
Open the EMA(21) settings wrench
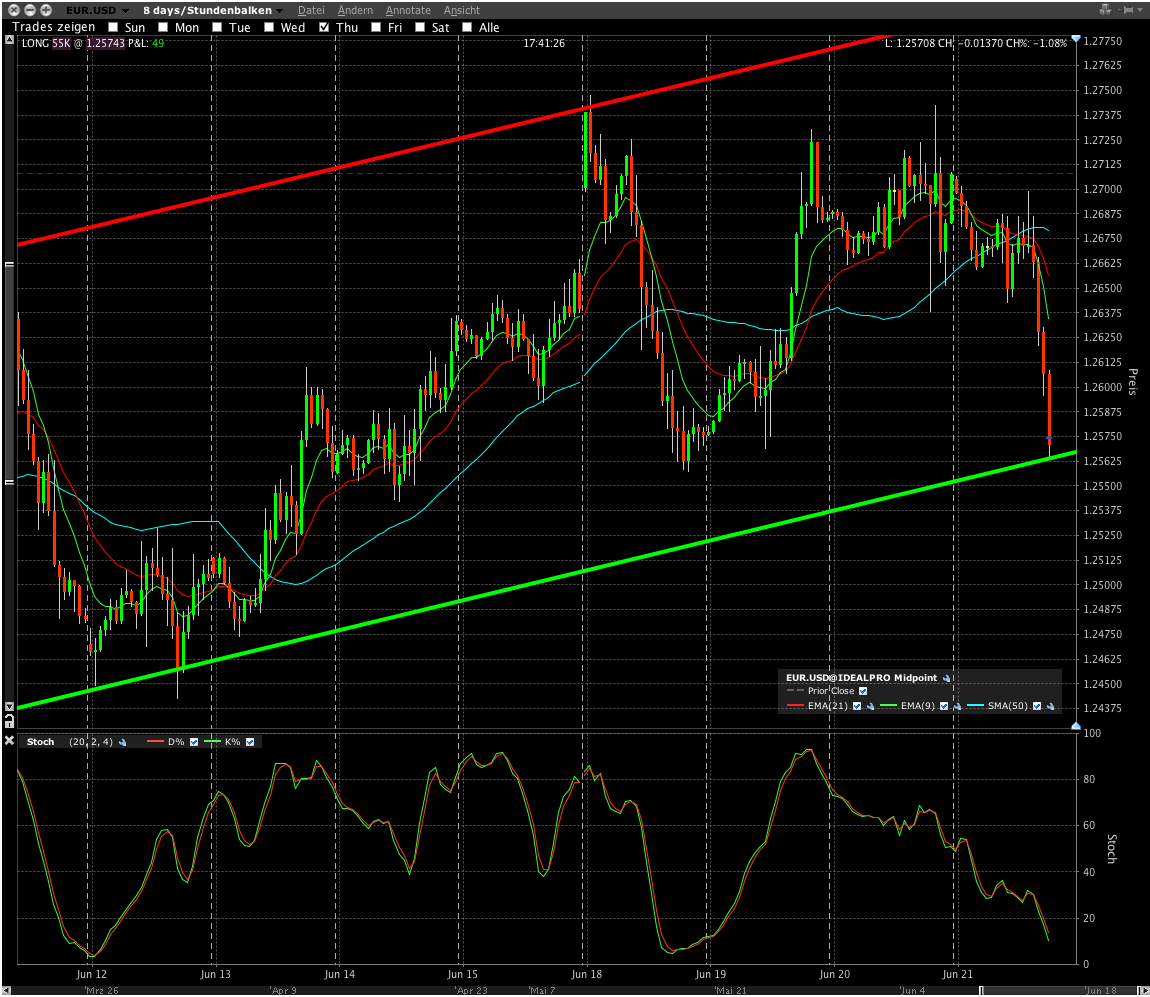coord(871,706)
